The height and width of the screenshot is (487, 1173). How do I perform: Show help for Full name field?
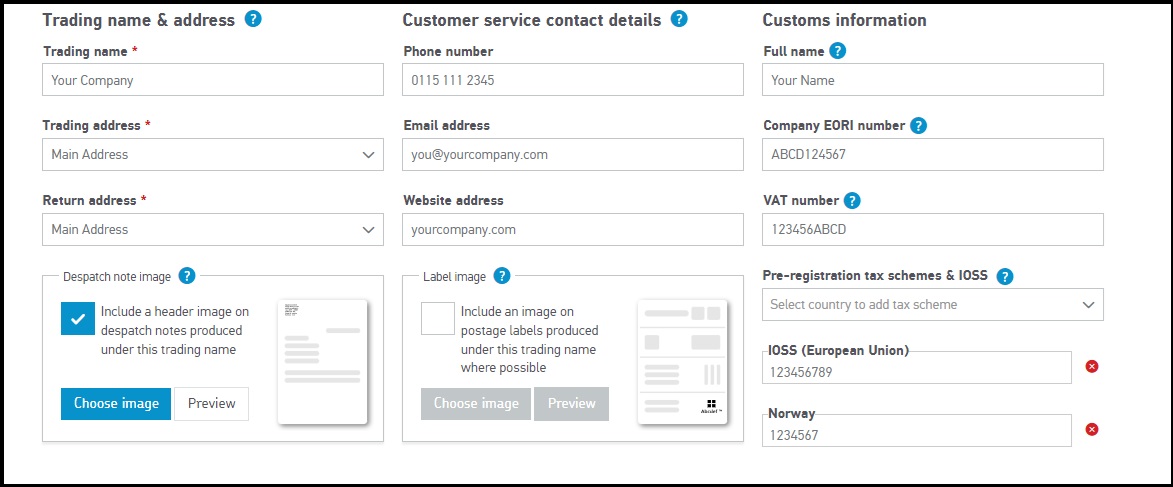[838, 51]
